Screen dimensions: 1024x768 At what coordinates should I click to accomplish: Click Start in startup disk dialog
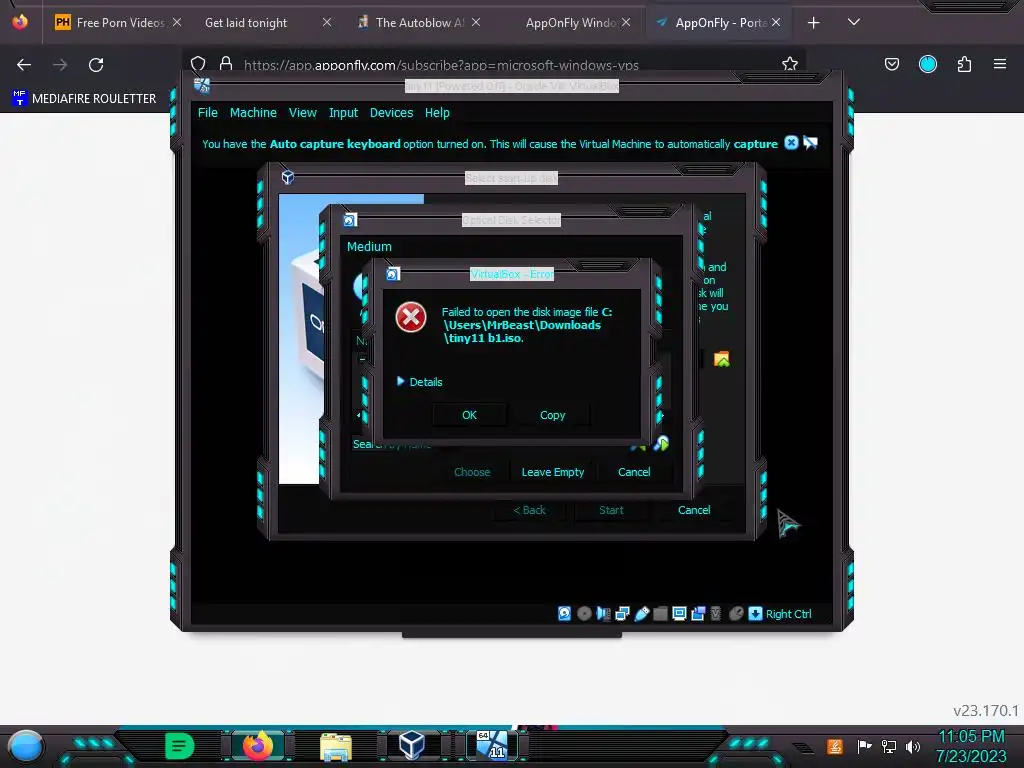click(x=611, y=510)
